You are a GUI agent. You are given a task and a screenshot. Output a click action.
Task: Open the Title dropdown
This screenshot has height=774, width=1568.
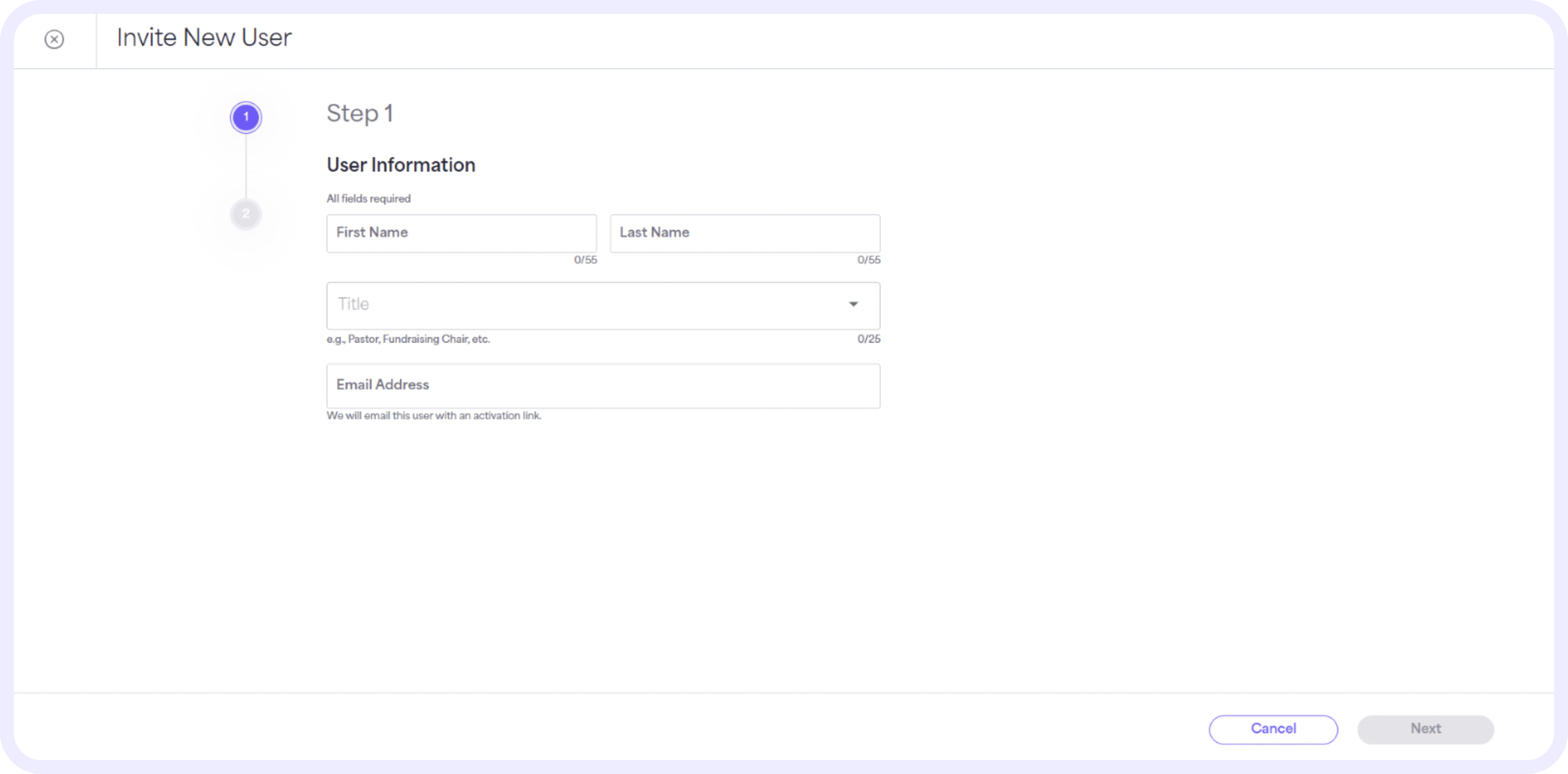coord(603,305)
